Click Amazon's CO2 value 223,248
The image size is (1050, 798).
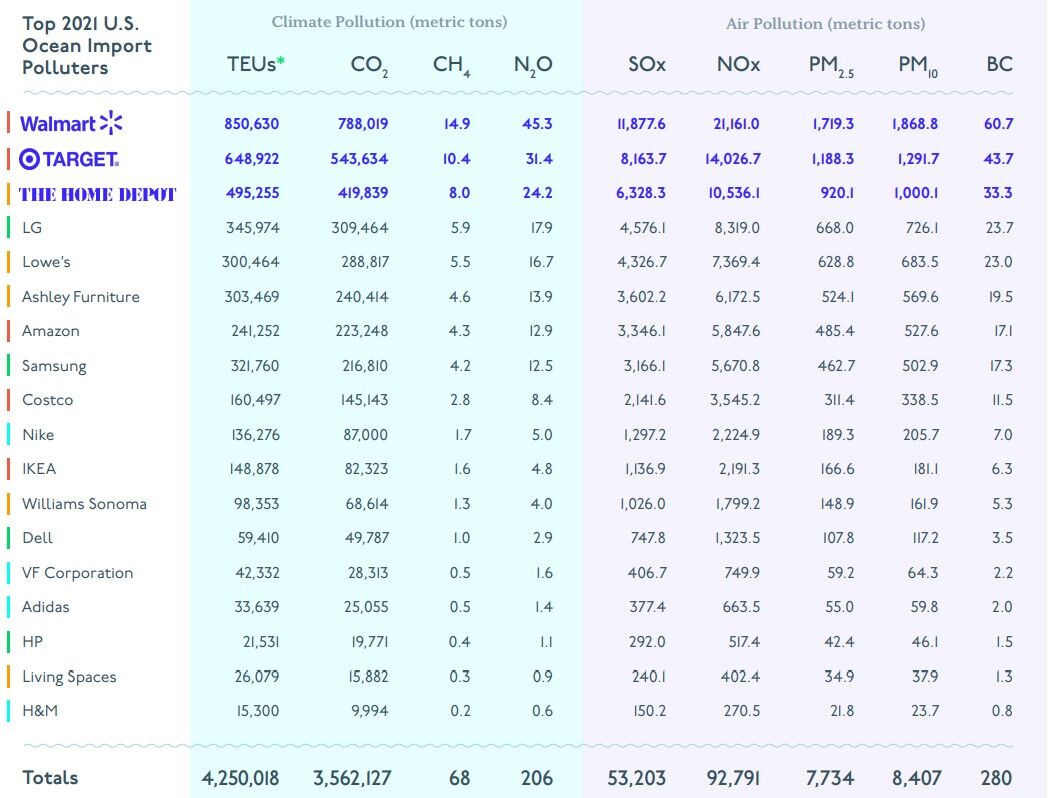(x=361, y=331)
